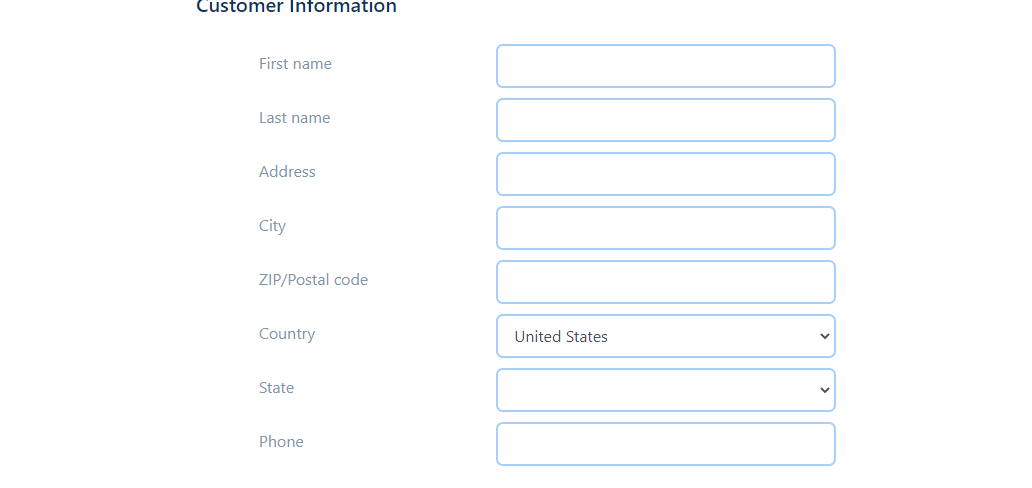
Task: Select the Address input field
Action: click(665, 174)
